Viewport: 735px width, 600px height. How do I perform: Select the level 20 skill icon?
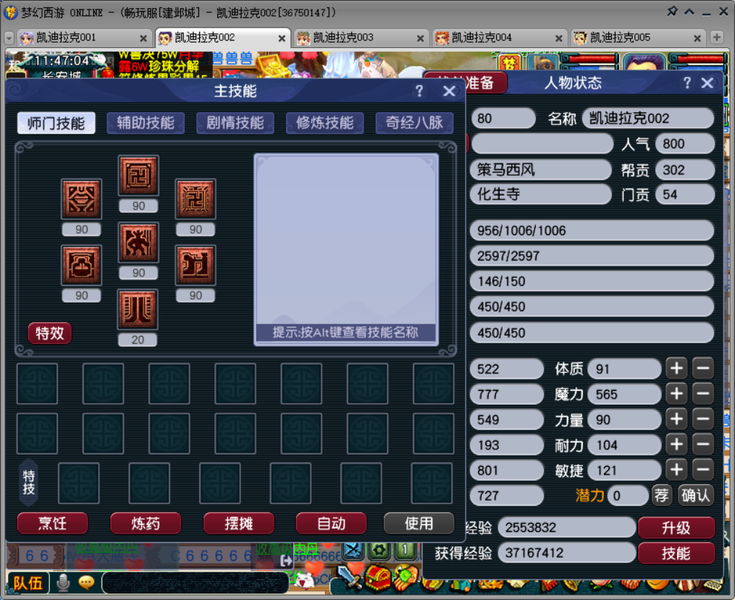coord(138,309)
